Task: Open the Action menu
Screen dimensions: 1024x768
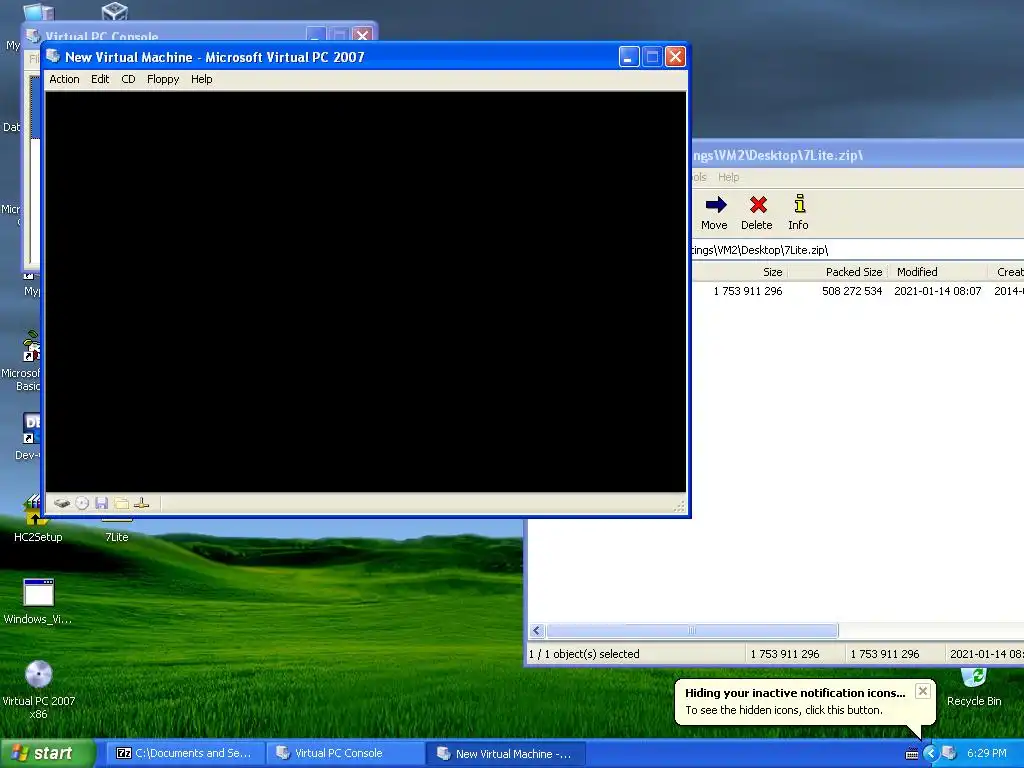Action: point(64,79)
